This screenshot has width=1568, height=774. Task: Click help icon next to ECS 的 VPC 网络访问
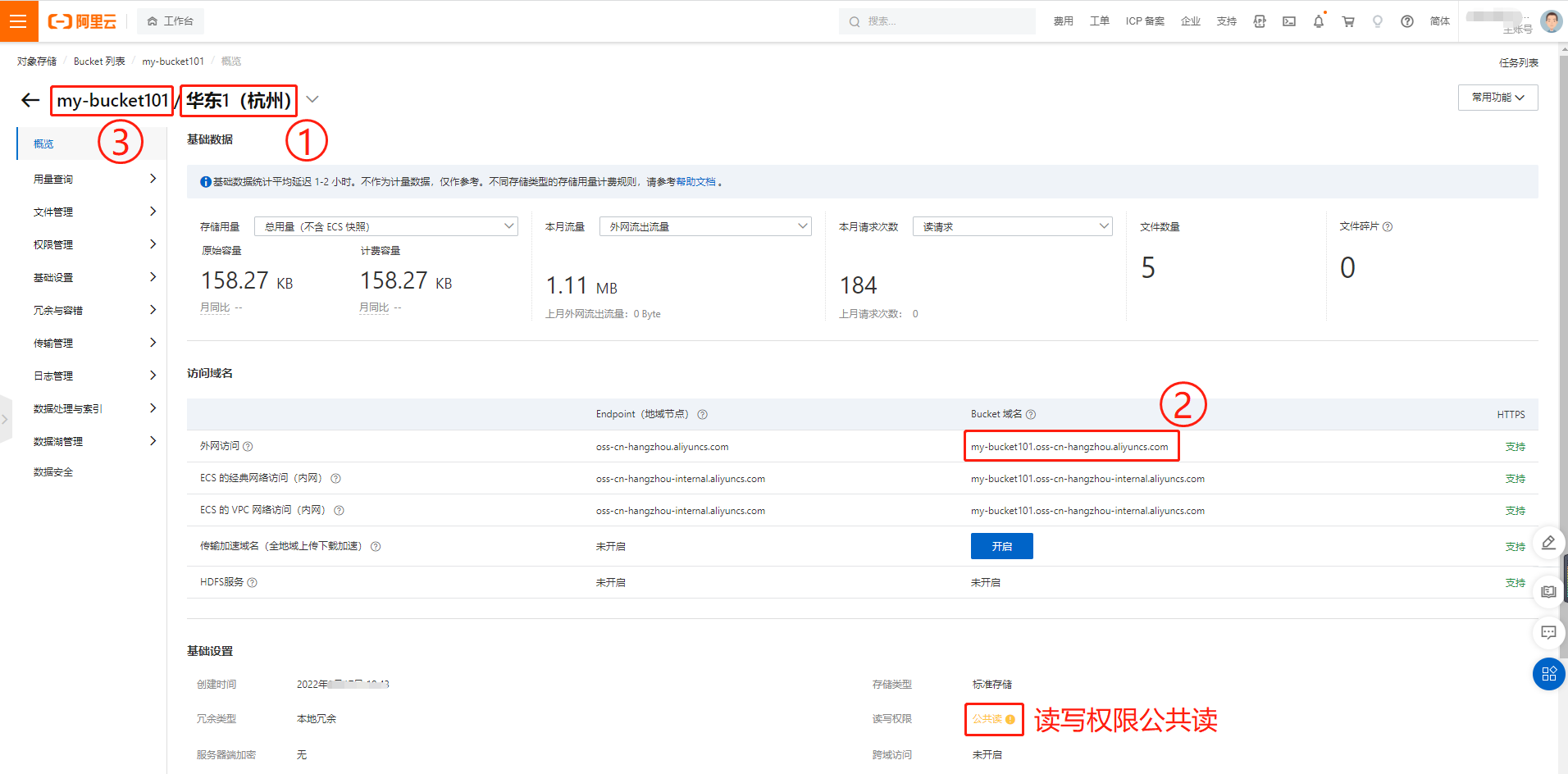(x=339, y=511)
